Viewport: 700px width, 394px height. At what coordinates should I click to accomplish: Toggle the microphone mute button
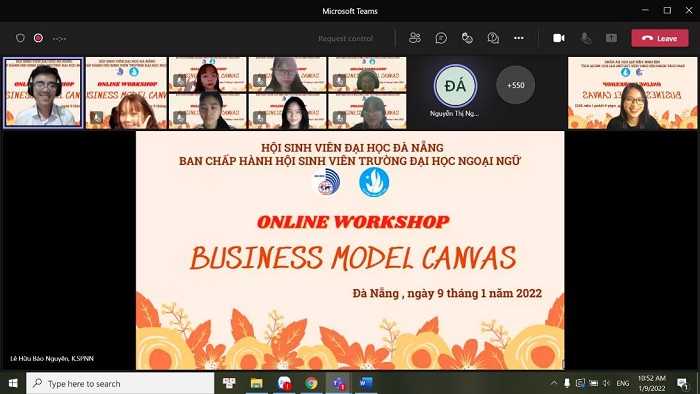(585, 39)
